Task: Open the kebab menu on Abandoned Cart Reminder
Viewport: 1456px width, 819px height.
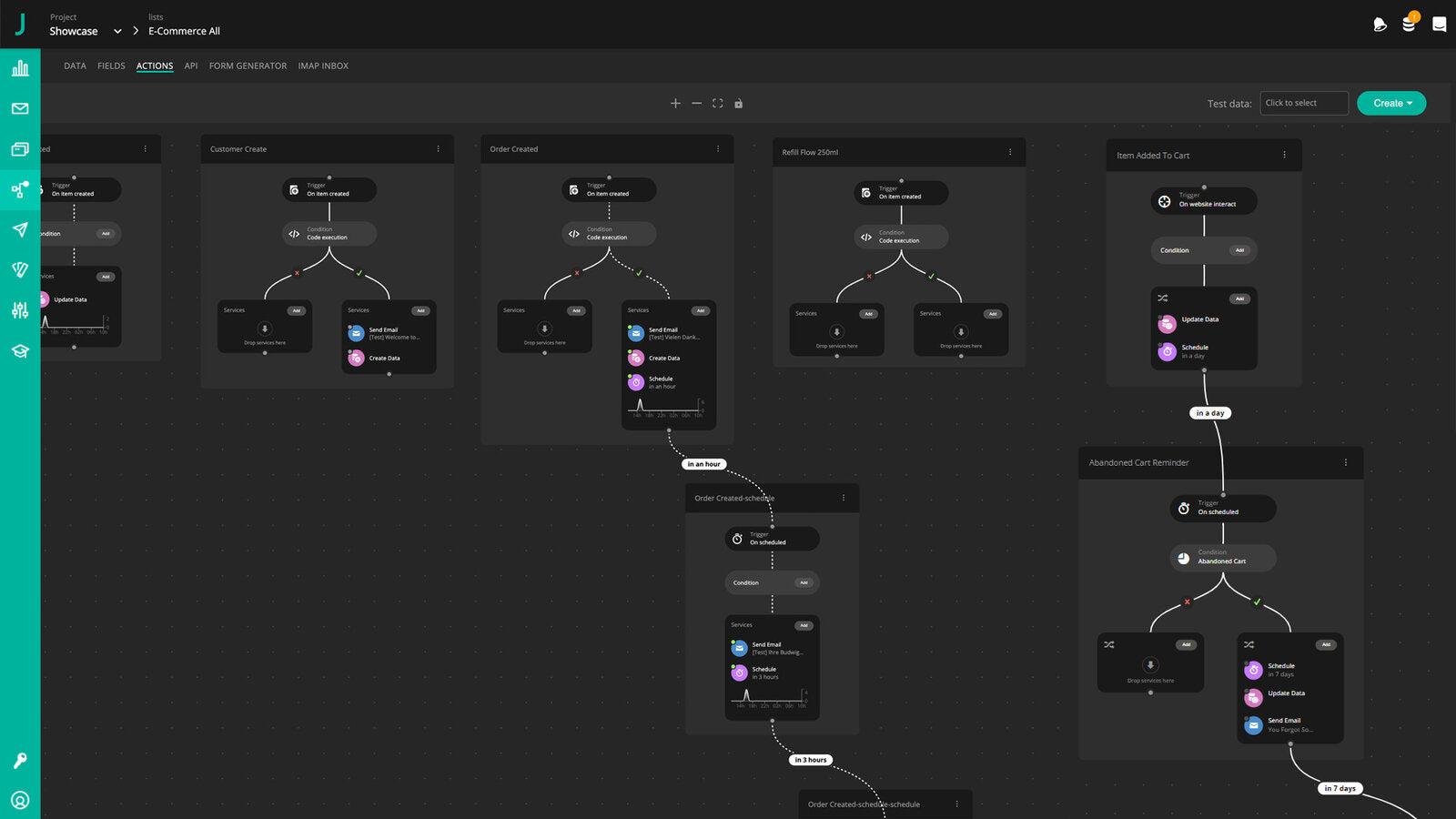Action: 1346,462
